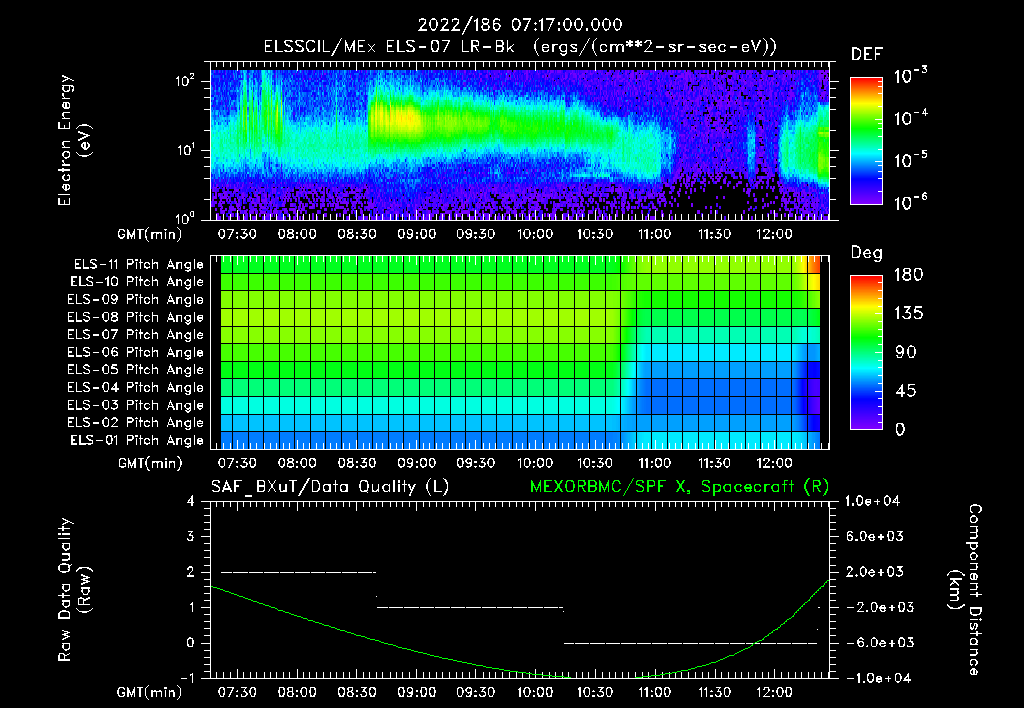Click the '6.0e+03' right axis tick
Image resolution: width=1024 pixels, height=708 pixels.
pos(875,536)
